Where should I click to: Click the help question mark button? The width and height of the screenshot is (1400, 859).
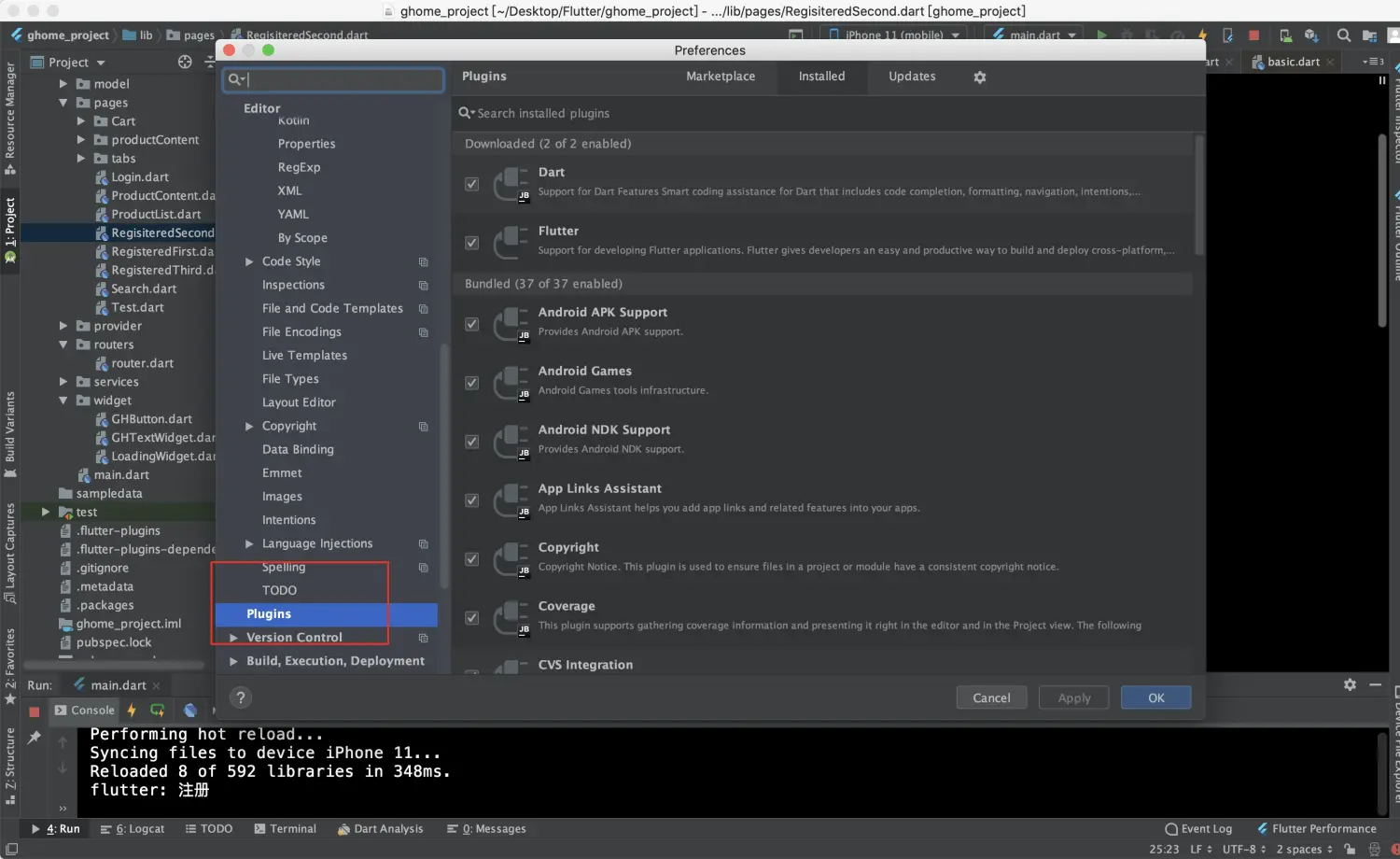[241, 697]
